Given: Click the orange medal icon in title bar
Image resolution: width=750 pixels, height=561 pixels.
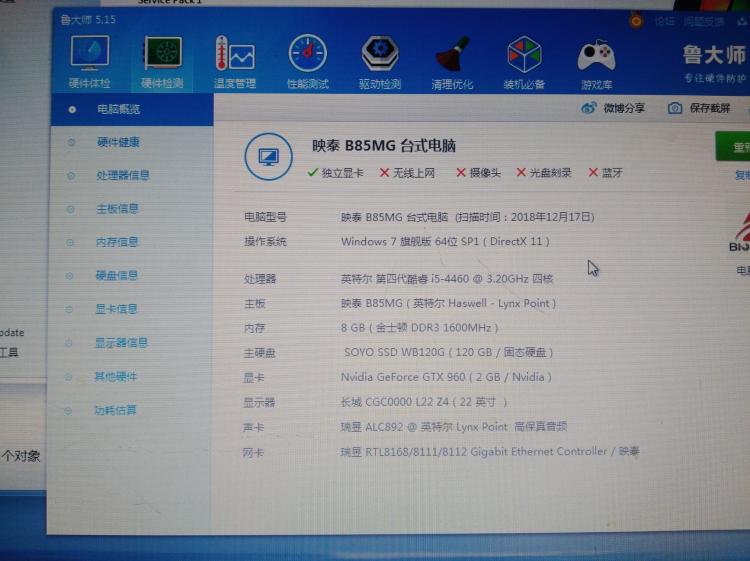Looking at the screenshot, I should [636, 21].
